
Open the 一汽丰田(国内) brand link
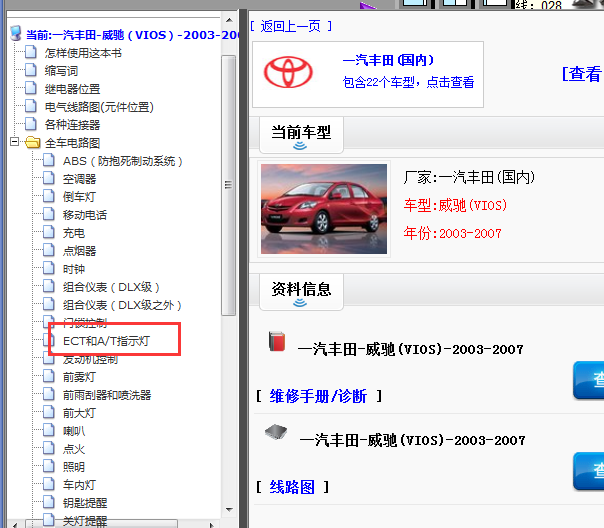click(x=388, y=60)
